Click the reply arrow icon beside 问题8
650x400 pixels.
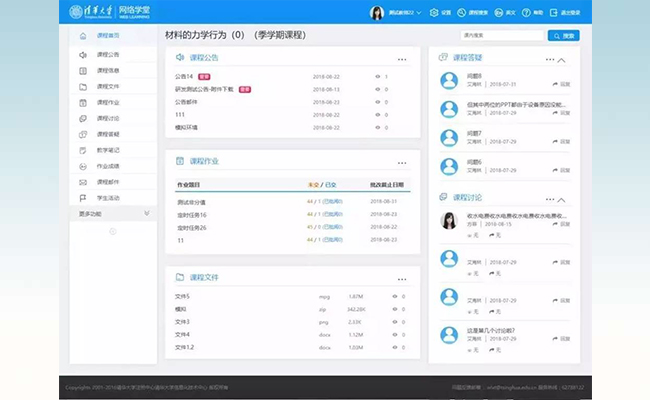tap(555, 84)
